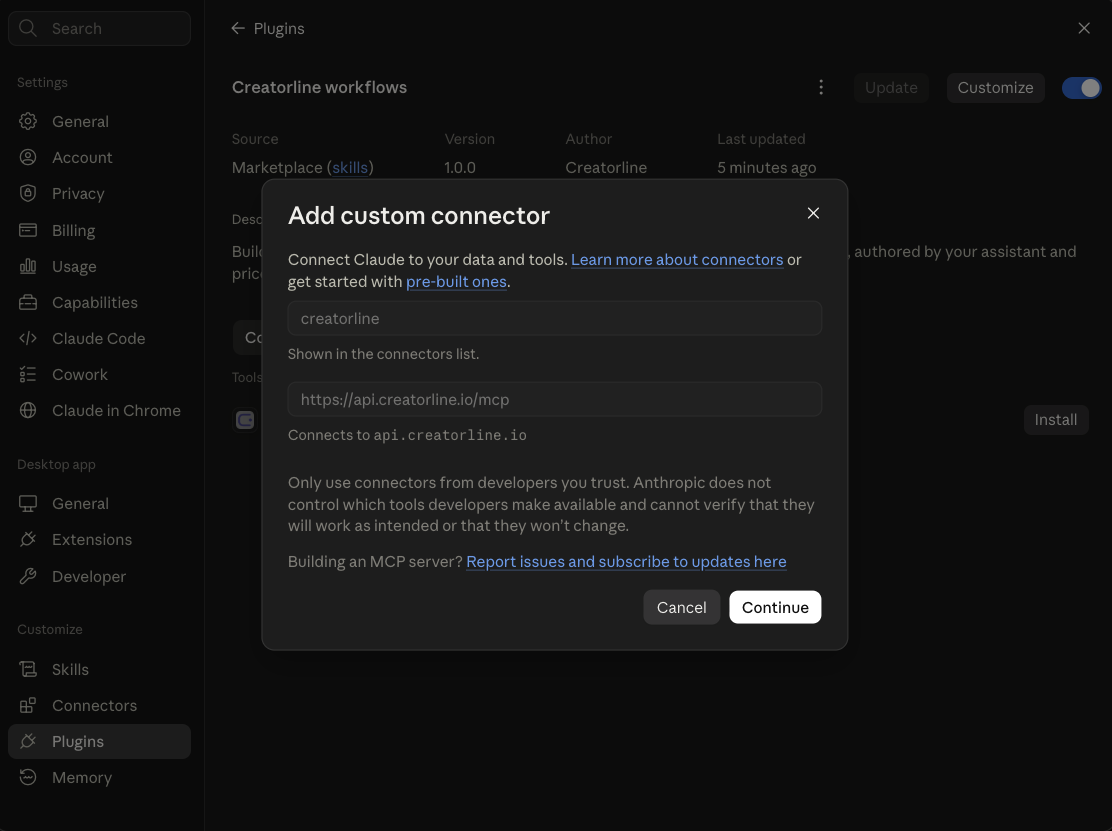This screenshot has width=1112, height=831.
Task: Click the '5 minutes ago' value
Action: pyautogui.click(x=766, y=167)
